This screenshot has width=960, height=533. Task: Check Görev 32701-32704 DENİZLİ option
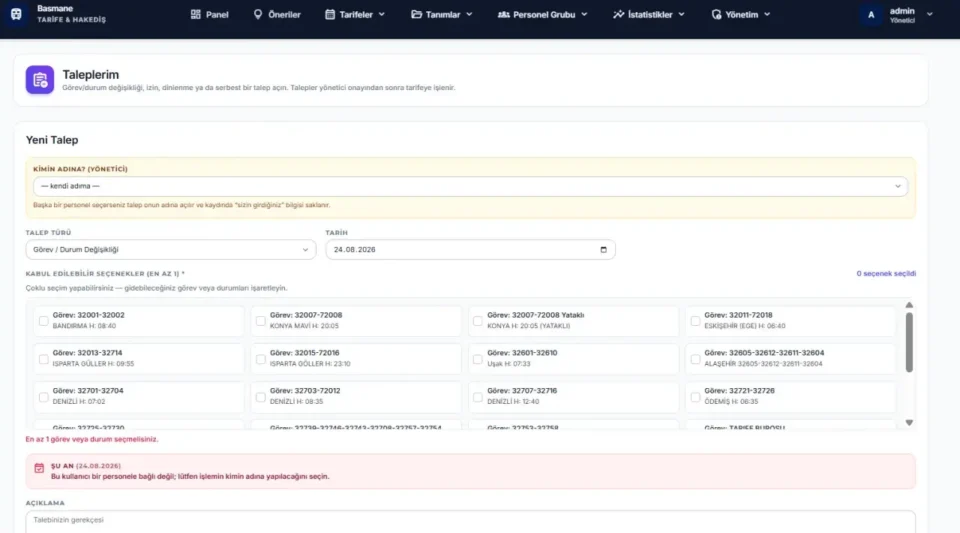tap(43, 397)
